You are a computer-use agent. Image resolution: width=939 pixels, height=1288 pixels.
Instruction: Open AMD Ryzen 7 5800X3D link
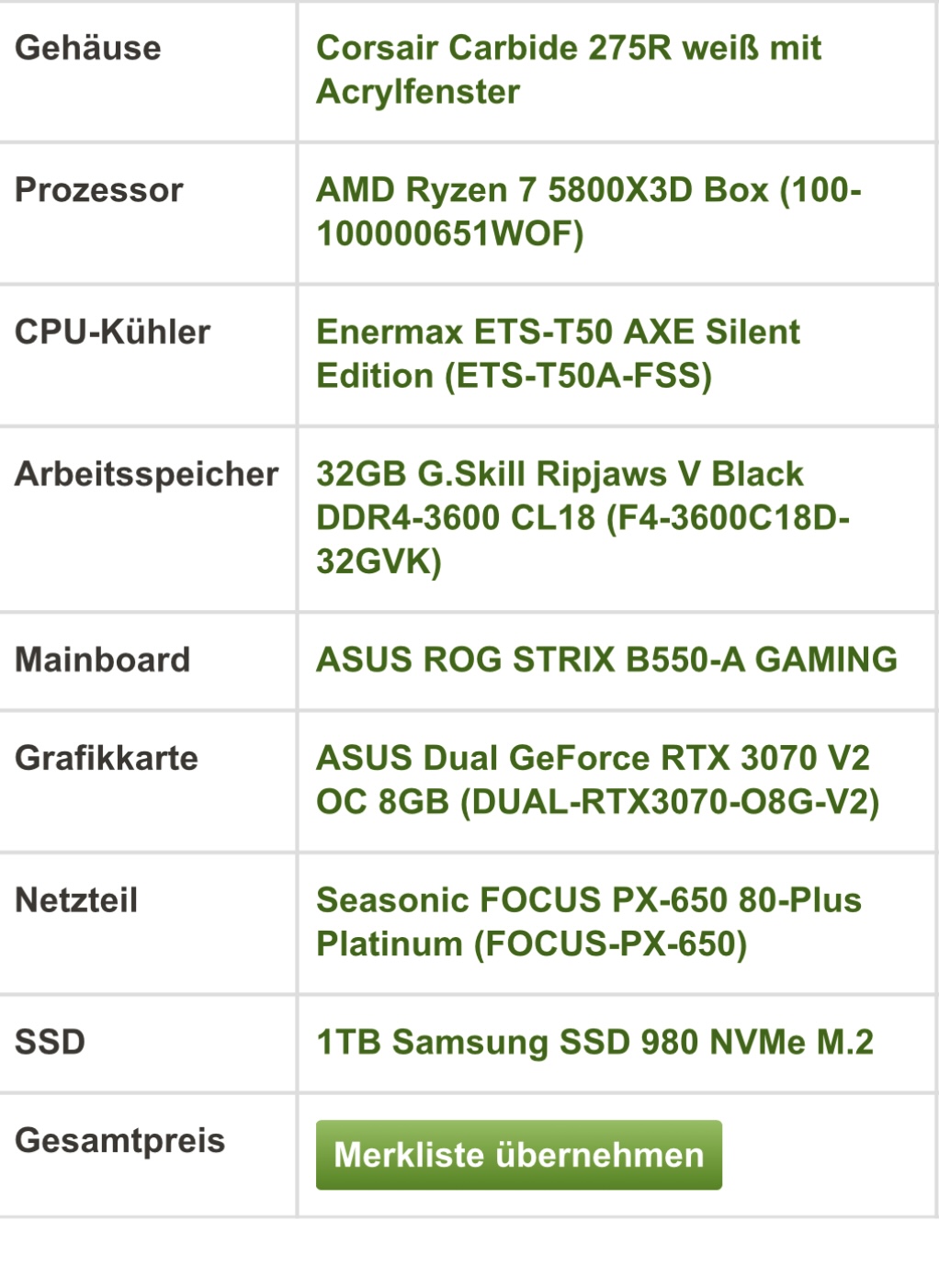tap(589, 212)
